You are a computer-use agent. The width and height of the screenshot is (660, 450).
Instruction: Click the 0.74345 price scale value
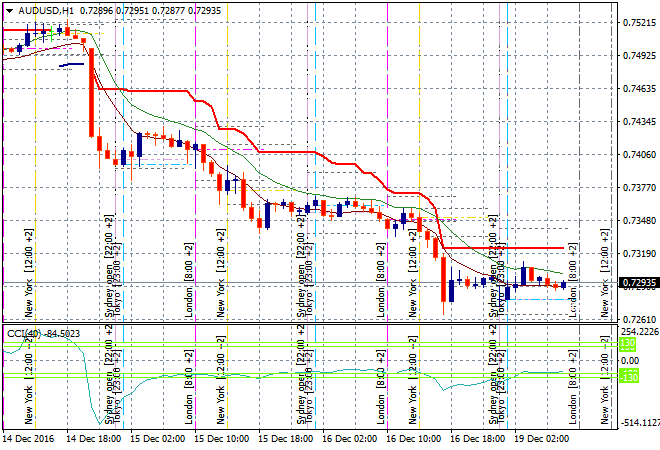click(x=639, y=122)
